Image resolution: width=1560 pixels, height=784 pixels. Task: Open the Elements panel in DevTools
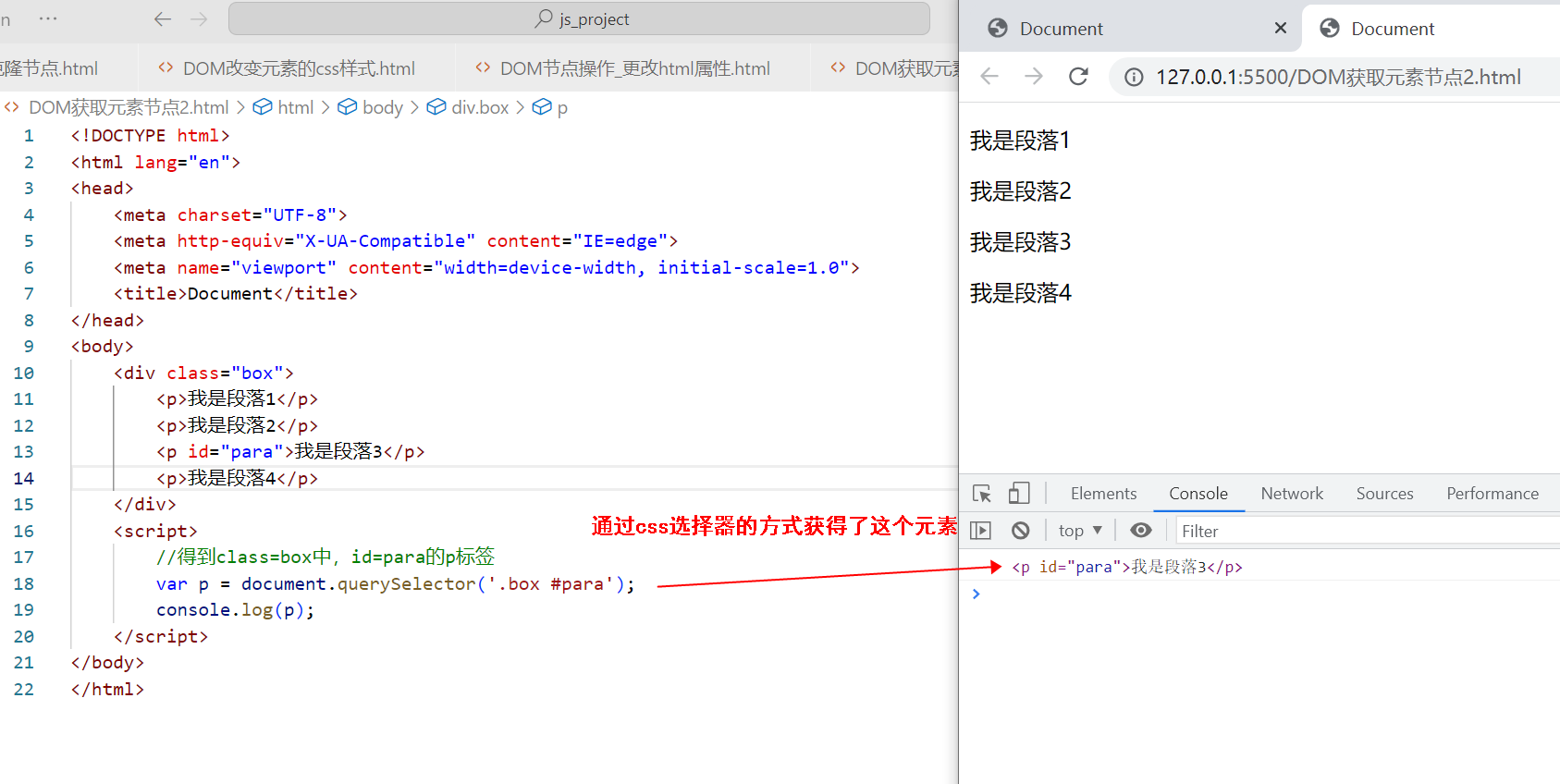pyautogui.click(x=1103, y=494)
